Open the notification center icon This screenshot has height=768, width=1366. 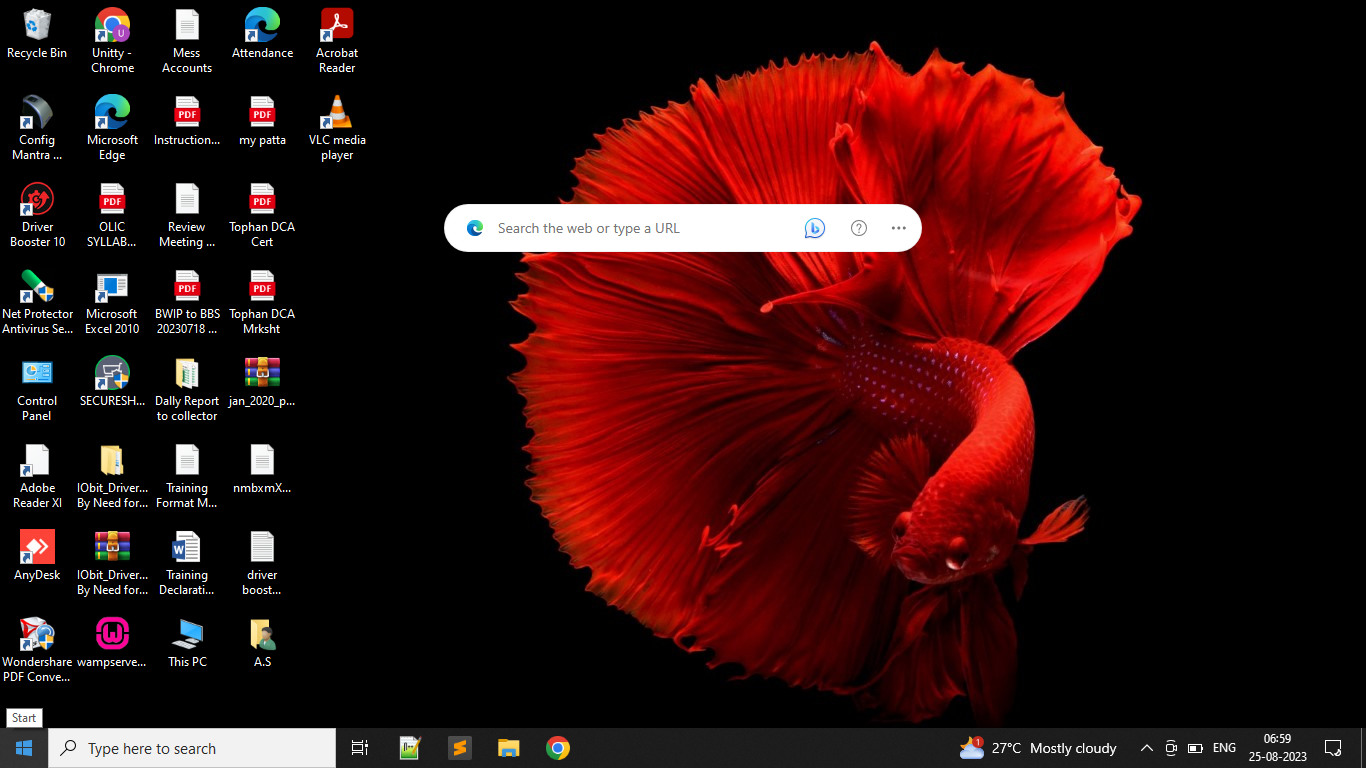[x=1332, y=748]
